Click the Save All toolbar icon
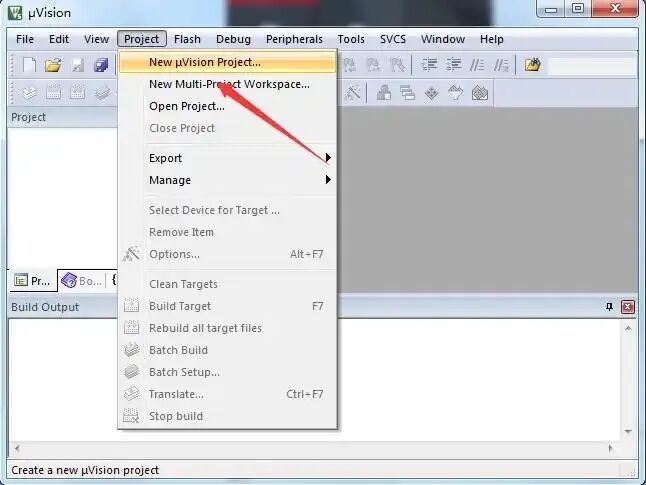Screen dimensions: 646x485 click(x=101, y=65)
